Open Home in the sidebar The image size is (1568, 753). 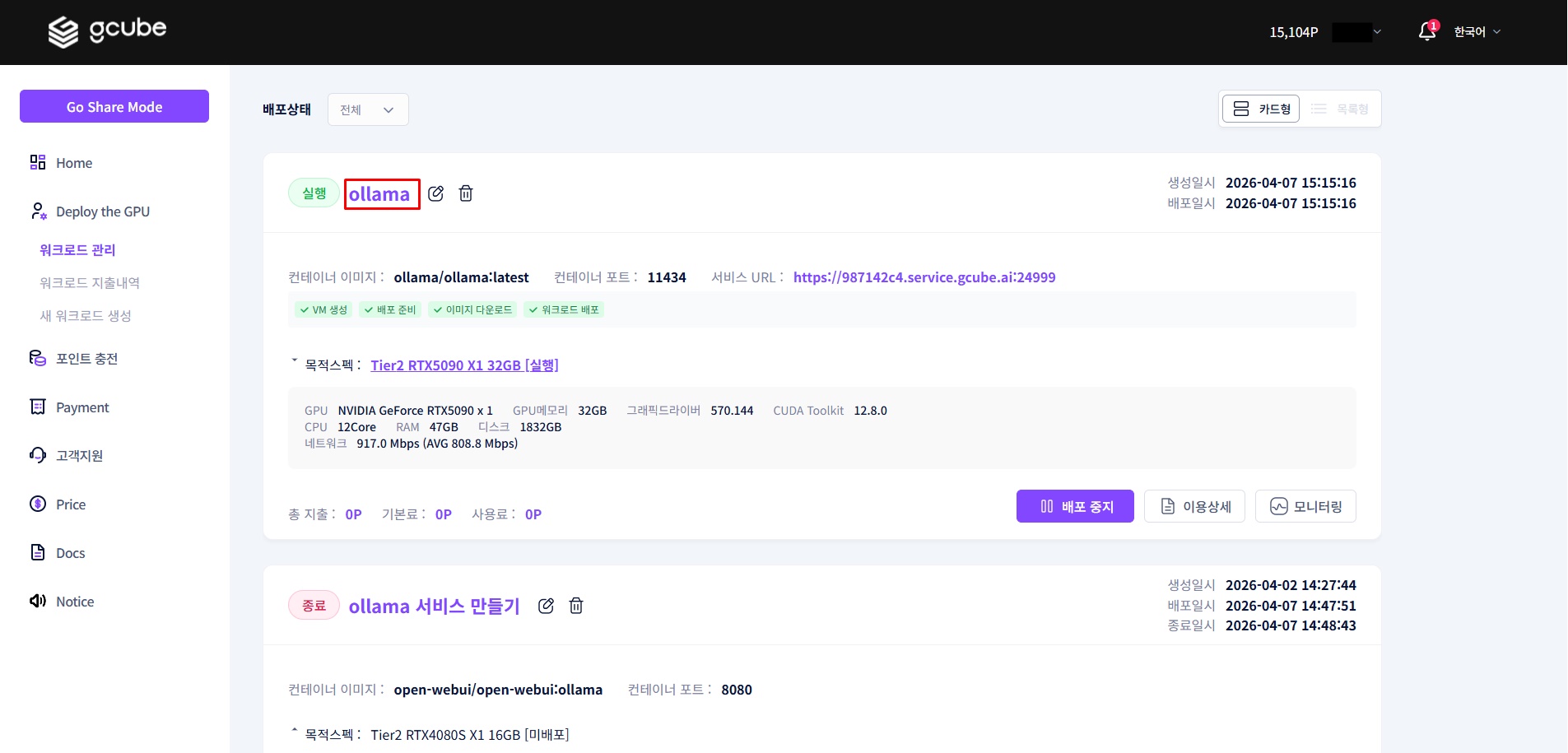[x=74, y=163]
